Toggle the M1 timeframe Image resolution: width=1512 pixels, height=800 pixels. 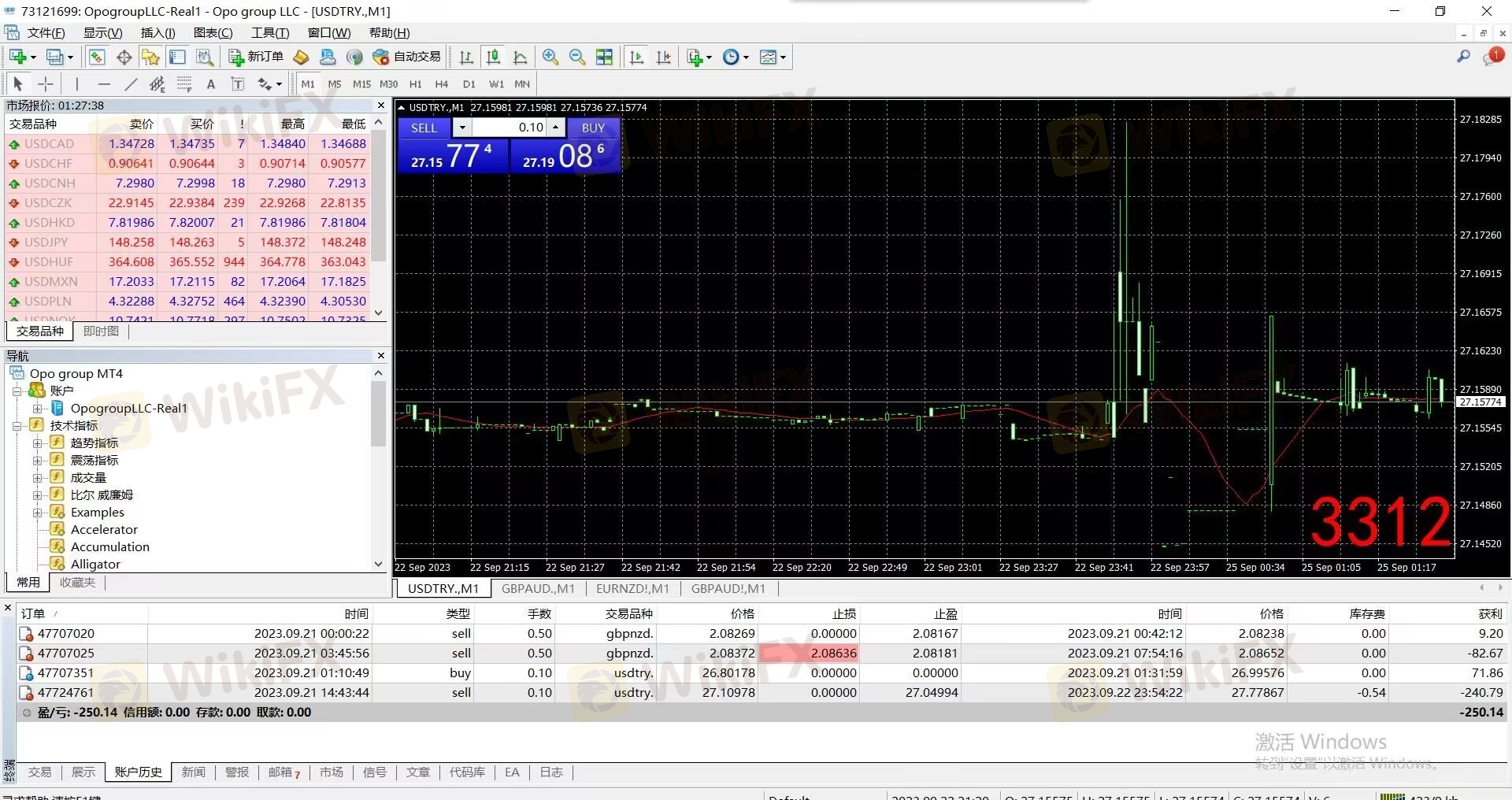(x=308, y=83)
